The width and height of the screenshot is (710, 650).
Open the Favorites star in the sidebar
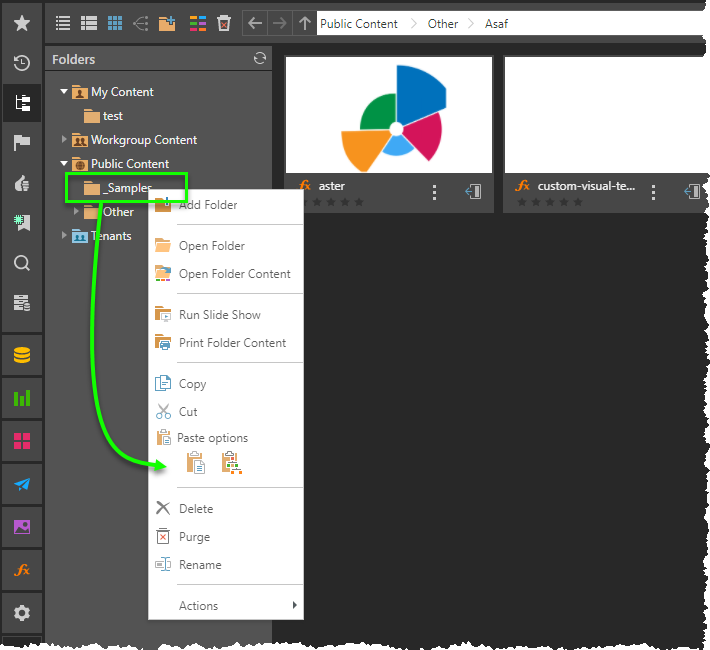coord(21,22)
